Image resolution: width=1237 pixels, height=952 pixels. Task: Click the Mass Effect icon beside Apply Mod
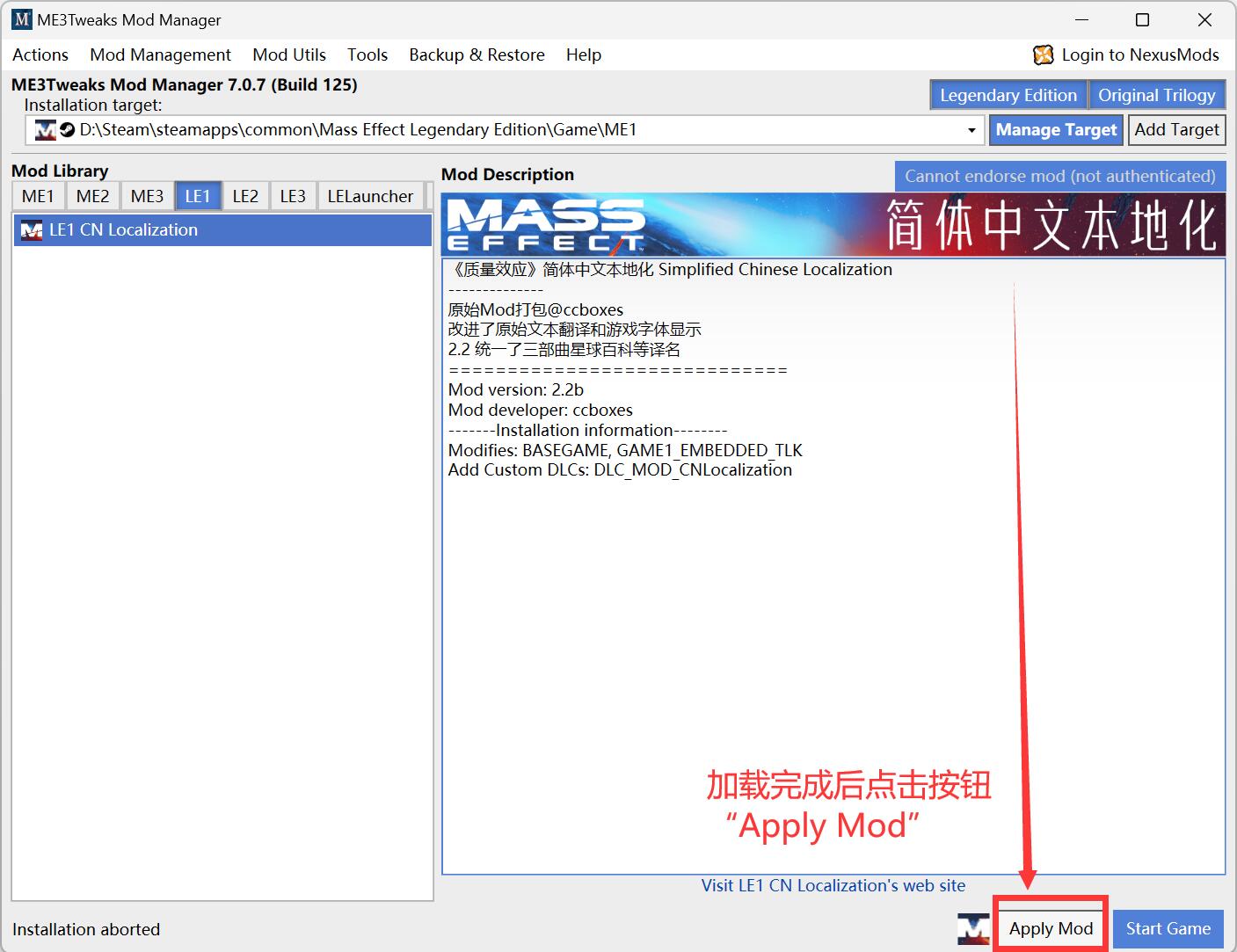pyautogui.click(x=973, y=929)
